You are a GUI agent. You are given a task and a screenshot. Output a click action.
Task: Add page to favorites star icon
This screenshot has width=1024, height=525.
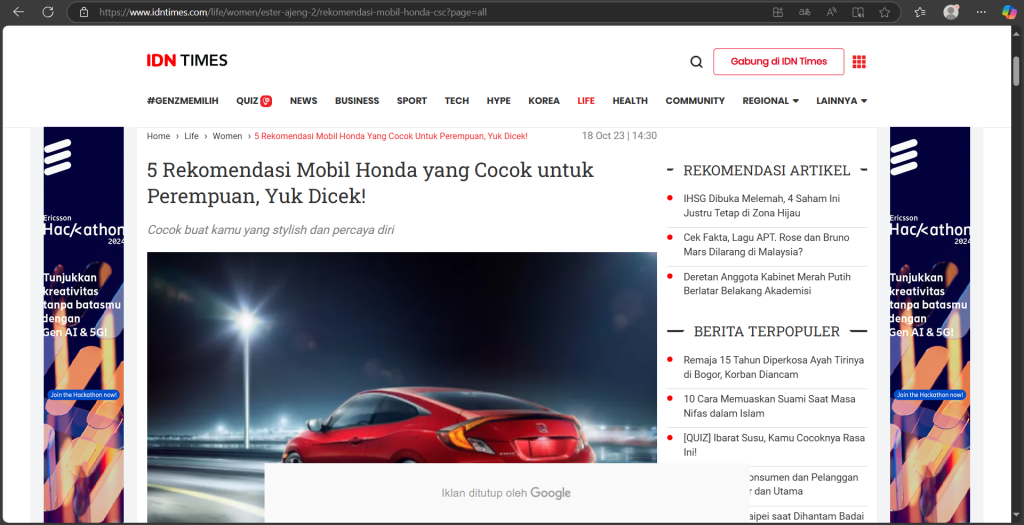[x=884, y=12]
